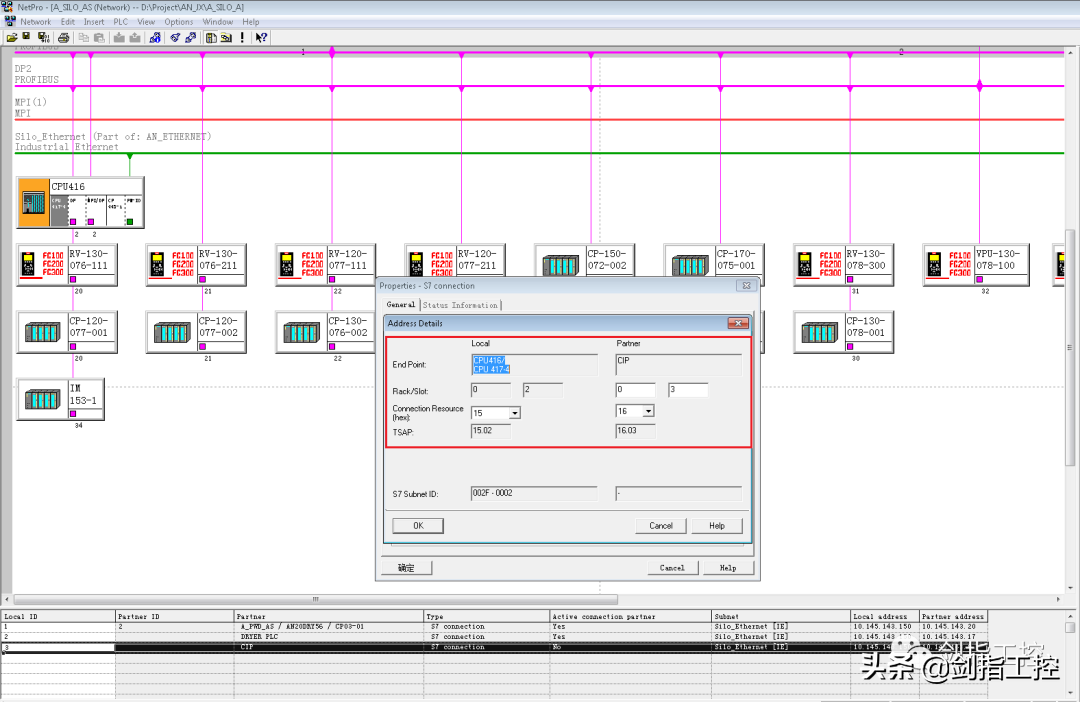This screenshot has width=1080, height=702.
Task: Click the Save toolbar icon
Action: pyautogui.click(x=27, y=38)
